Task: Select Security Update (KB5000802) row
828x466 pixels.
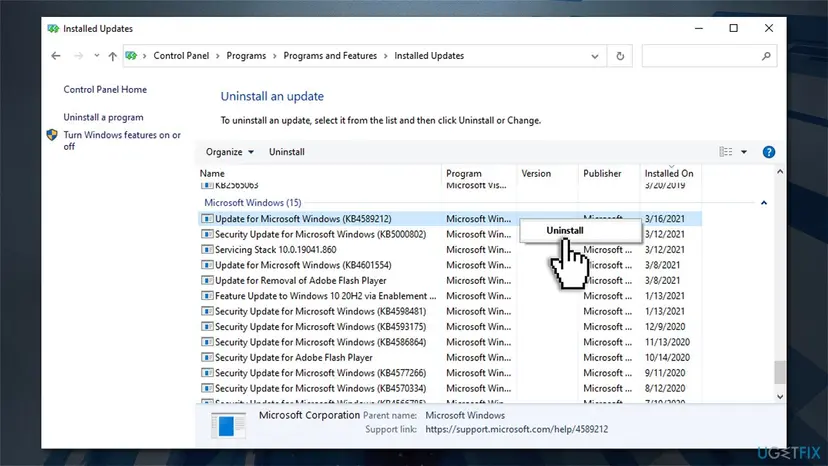Action: (450, 234)
